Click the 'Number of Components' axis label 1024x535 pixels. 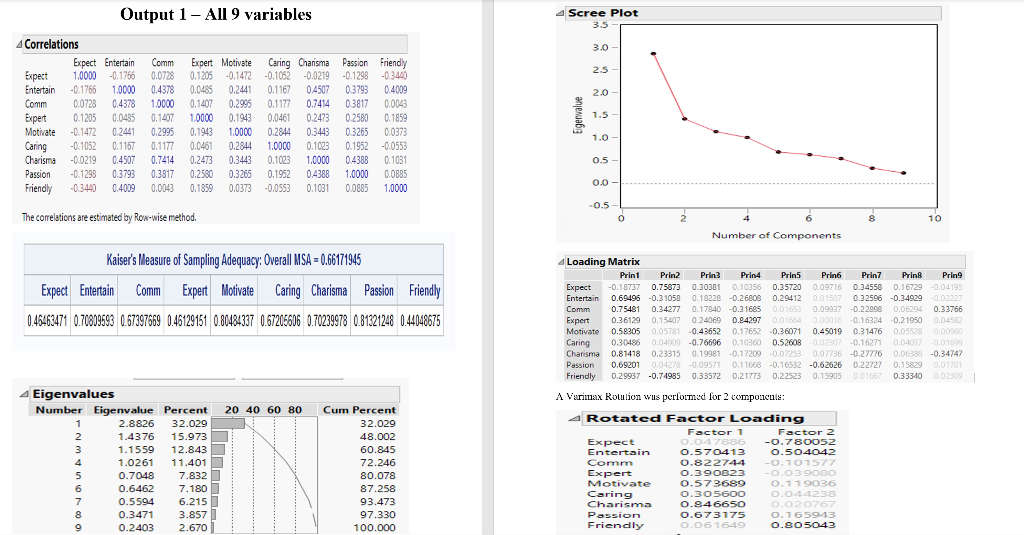[776, 236]
